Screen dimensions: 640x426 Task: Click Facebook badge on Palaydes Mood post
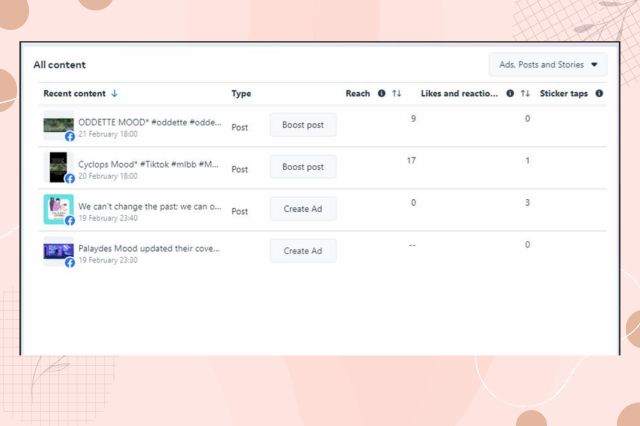pyautogui.click(x=70, y=262)
